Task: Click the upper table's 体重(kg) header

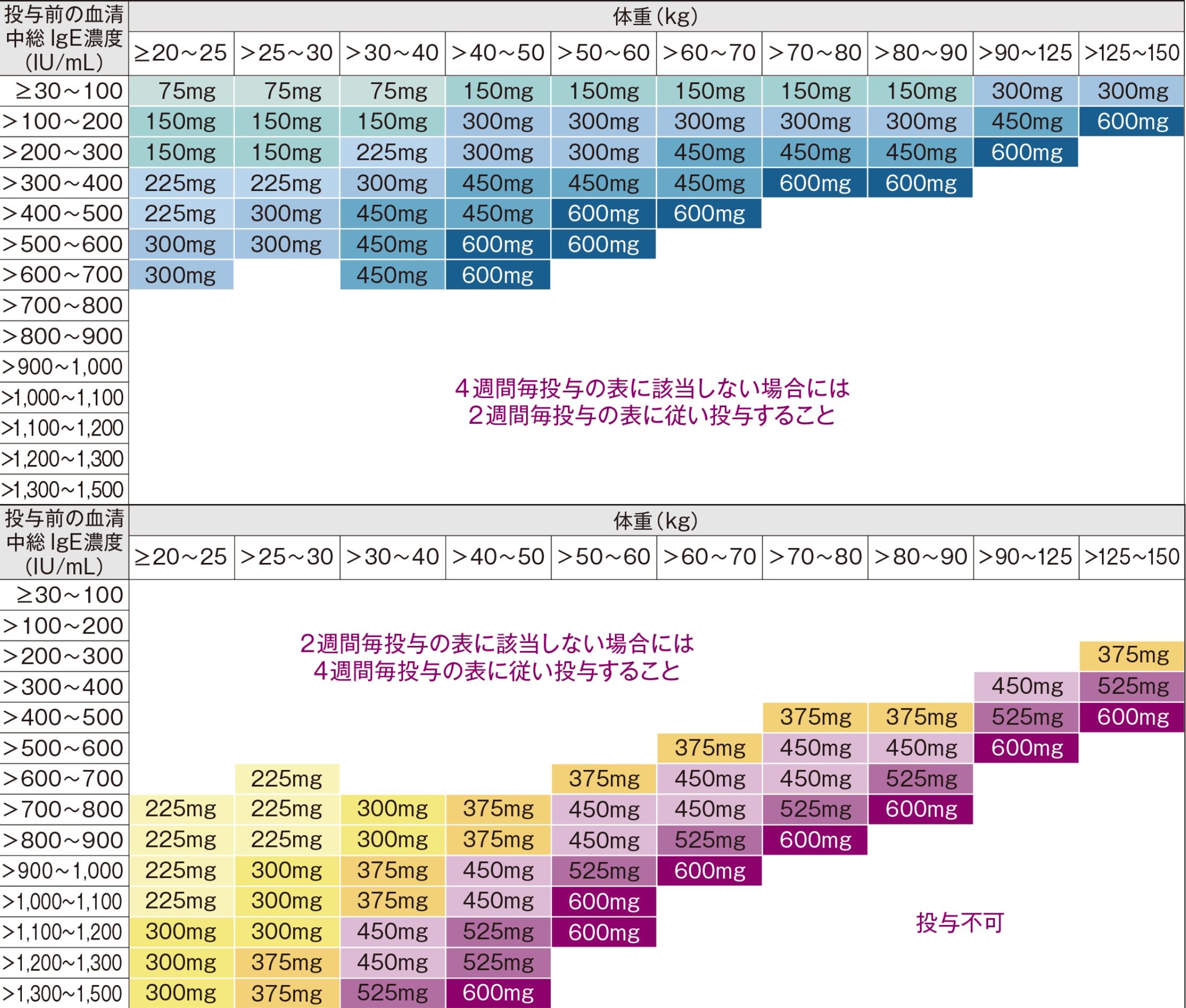Action: point(656,17)
